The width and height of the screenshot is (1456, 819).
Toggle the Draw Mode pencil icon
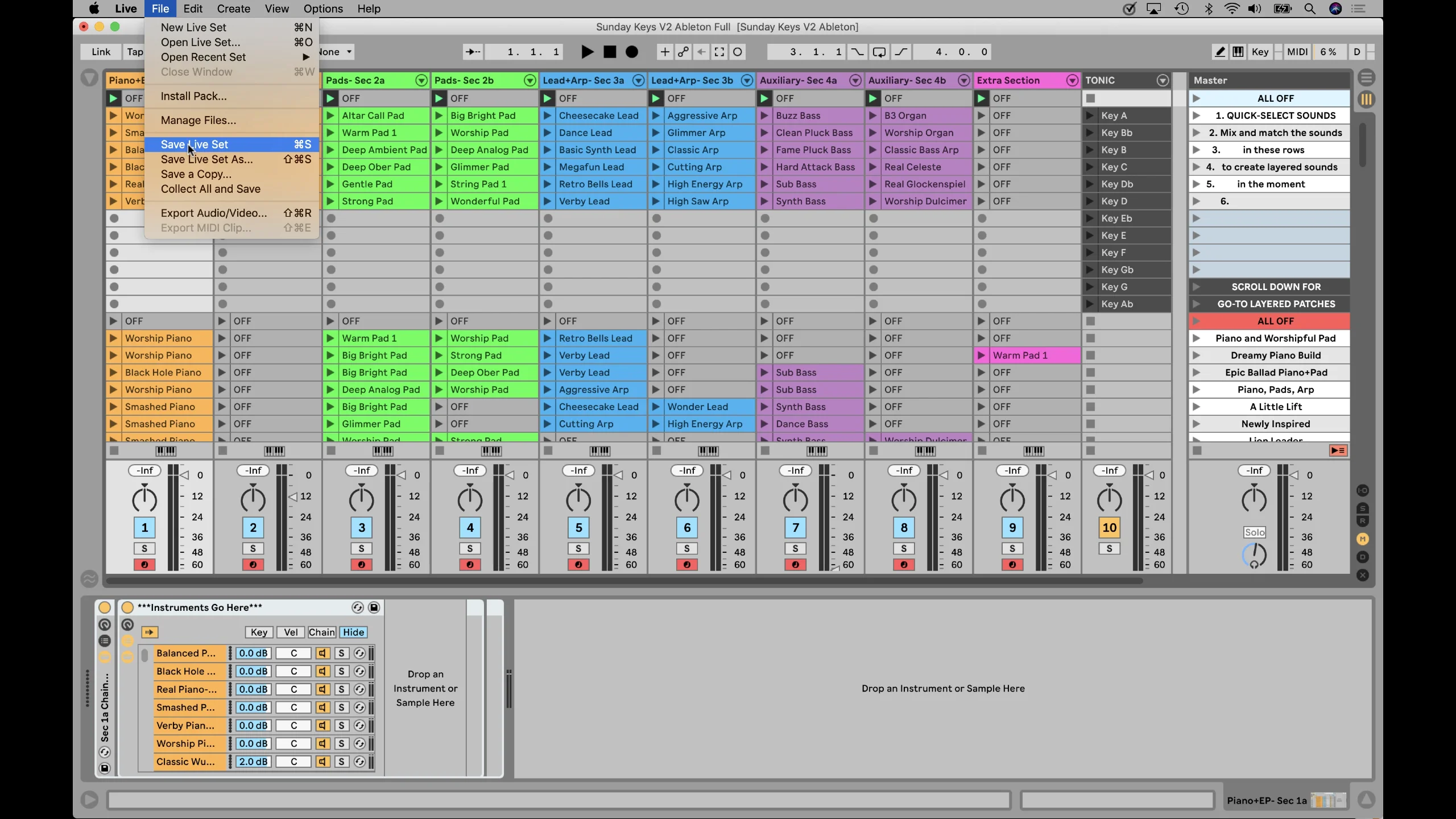click(x=1219, y=52)
